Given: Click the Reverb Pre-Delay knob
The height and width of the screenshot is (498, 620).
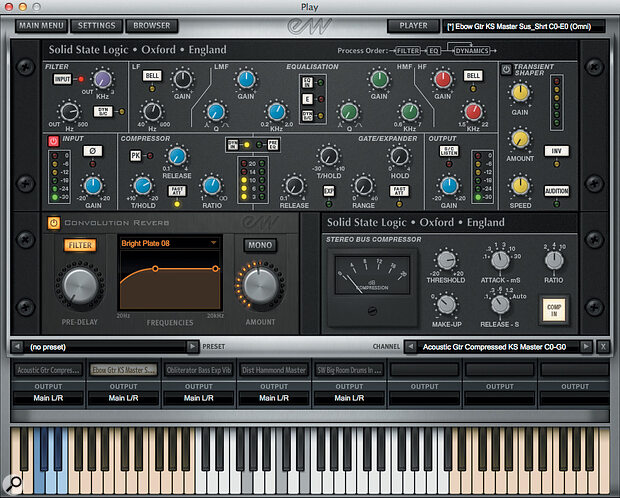Looking at the screenshot, I should [x=80, y=285].
